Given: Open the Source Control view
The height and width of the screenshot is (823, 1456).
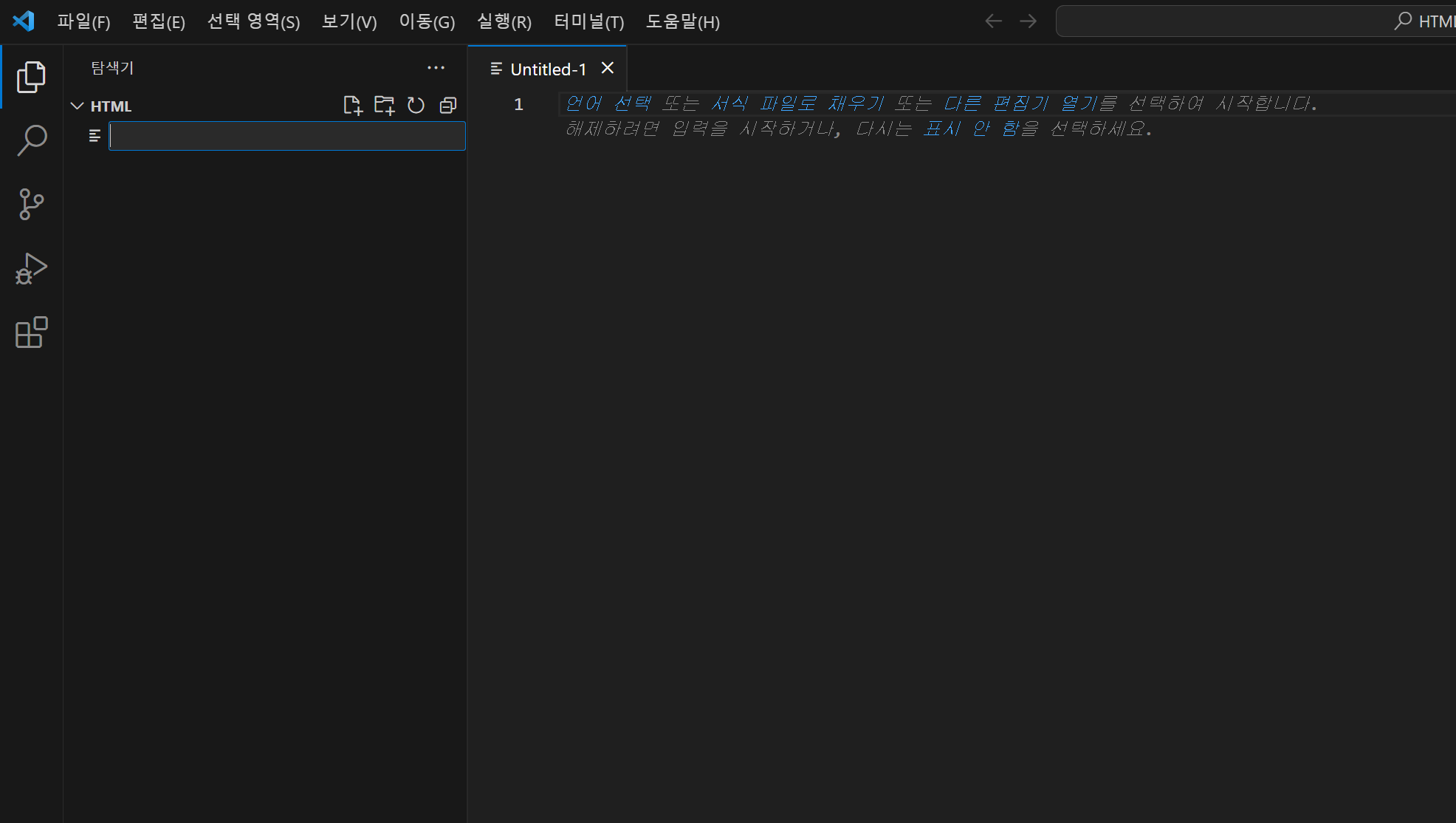Looking at the screenshot, I should 31,204.
